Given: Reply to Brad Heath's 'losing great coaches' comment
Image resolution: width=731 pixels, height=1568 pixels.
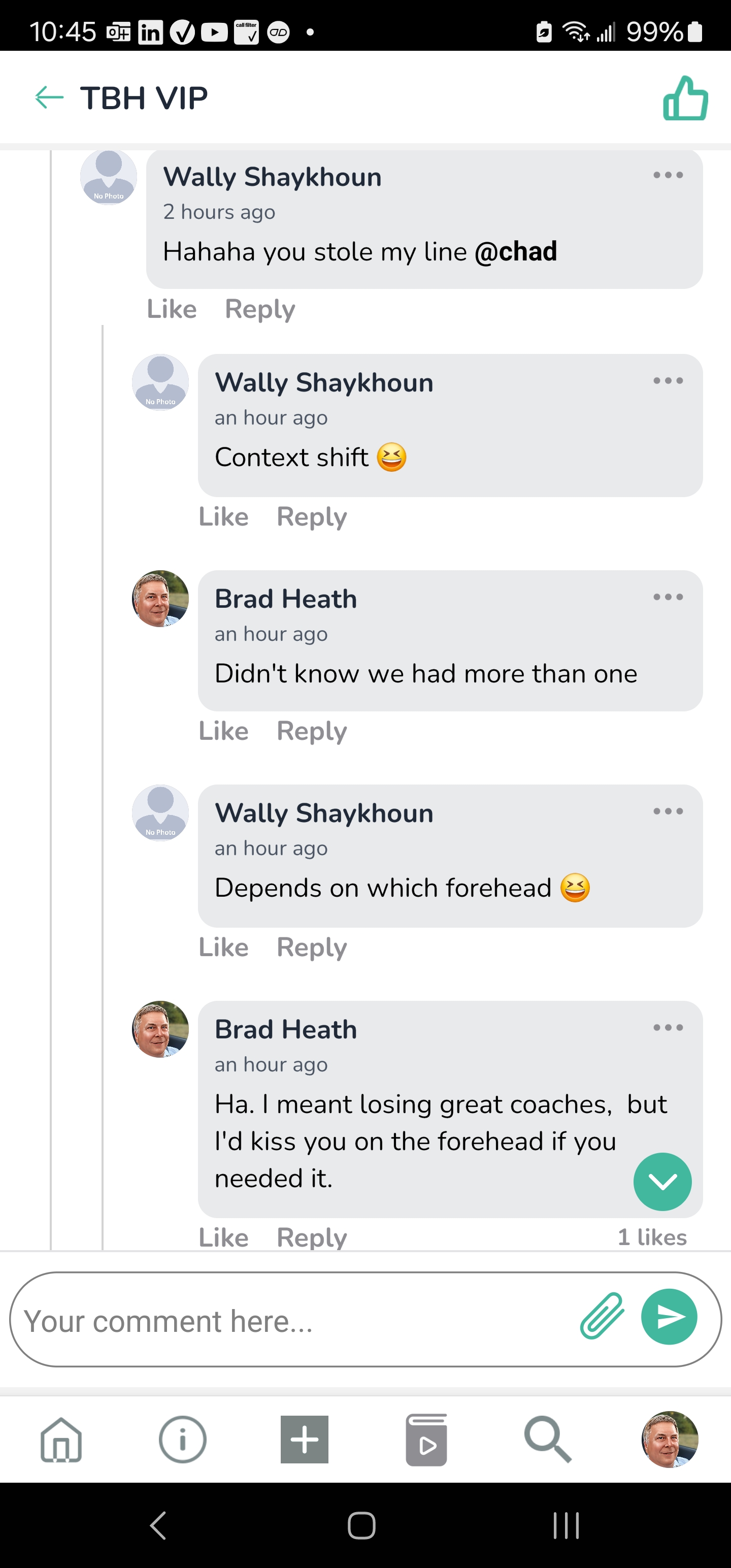Looking at the screenshot, I should pos(312,1237).
